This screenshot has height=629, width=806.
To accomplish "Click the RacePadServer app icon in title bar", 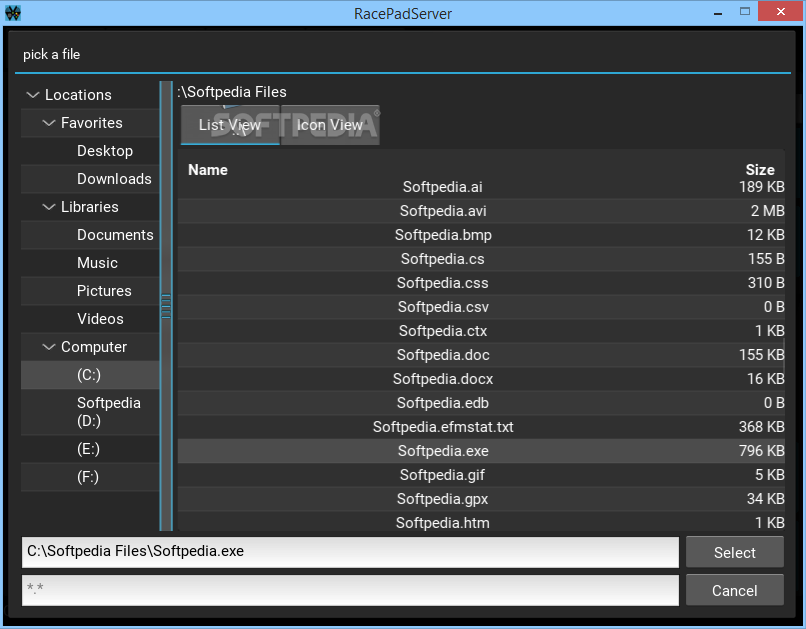I will pos(12,13).
